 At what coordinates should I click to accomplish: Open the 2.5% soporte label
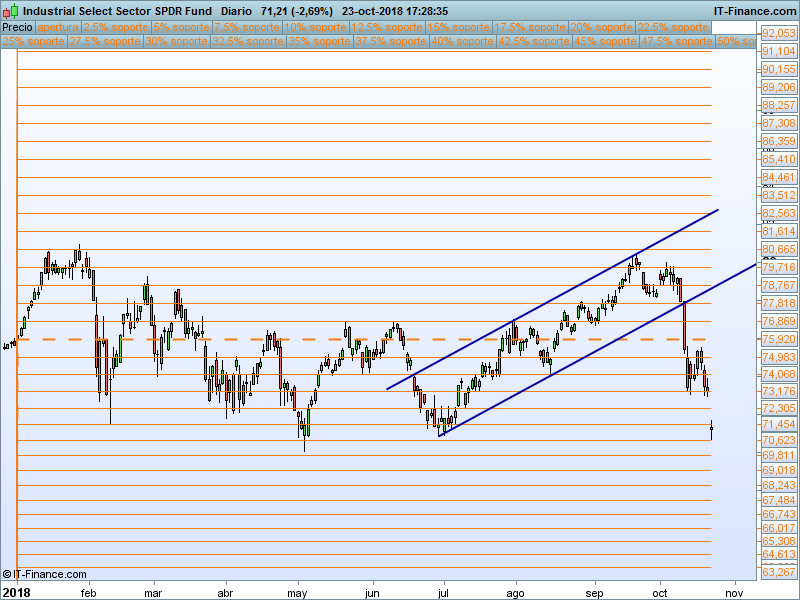(x=116, y=27)
